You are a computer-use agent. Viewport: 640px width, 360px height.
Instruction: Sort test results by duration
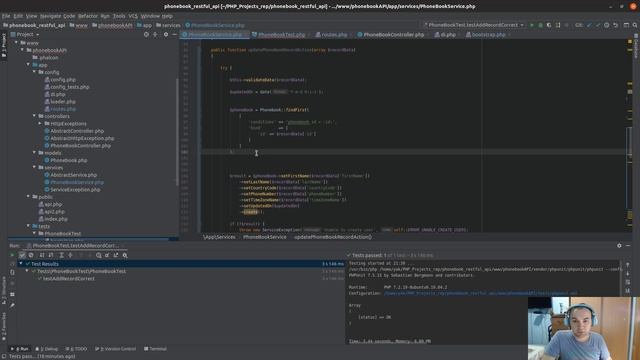pyautogui.click(x=51, y=255)
